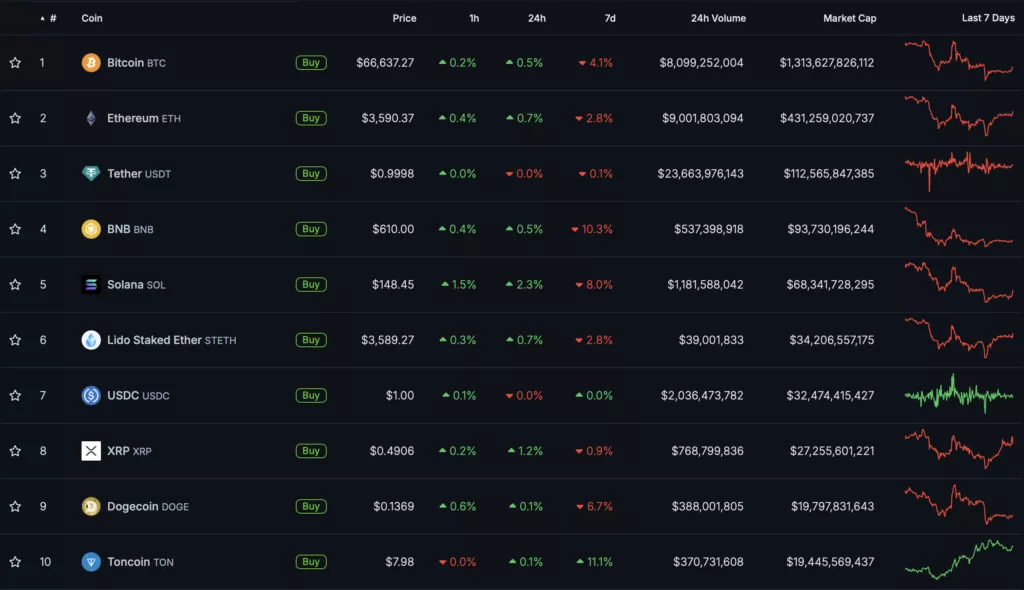Buy BNB via its Buy button
Screen dimensions: 1024x590
(311, 229)
